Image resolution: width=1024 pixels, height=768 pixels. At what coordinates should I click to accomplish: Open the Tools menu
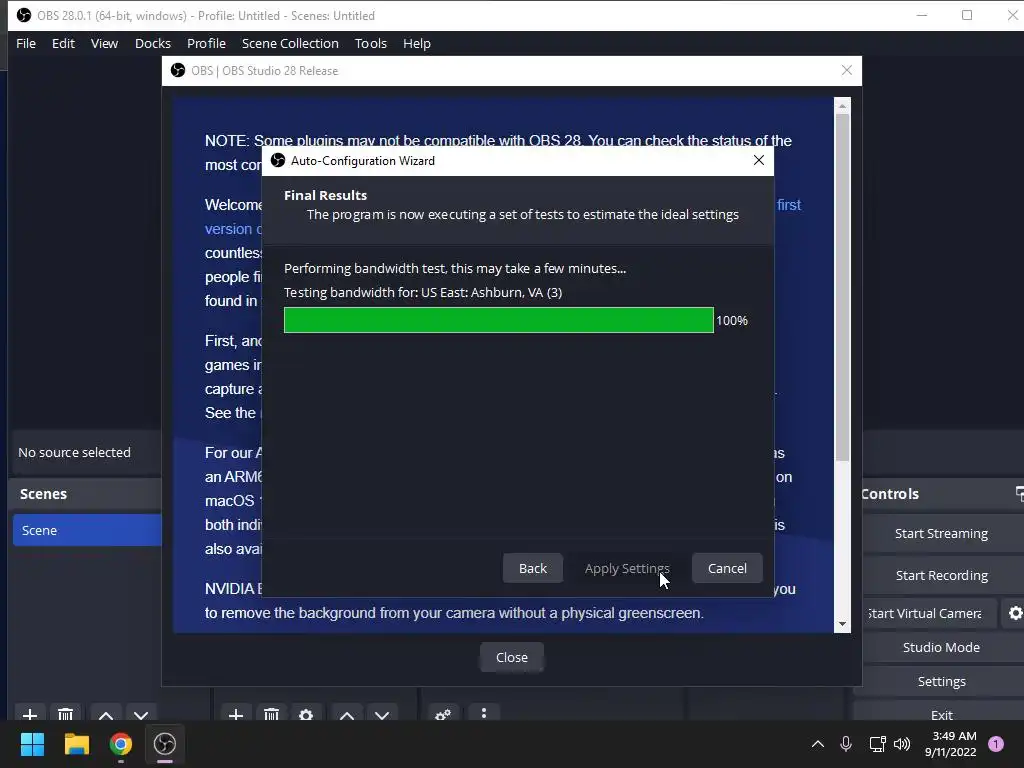[371, 43]
